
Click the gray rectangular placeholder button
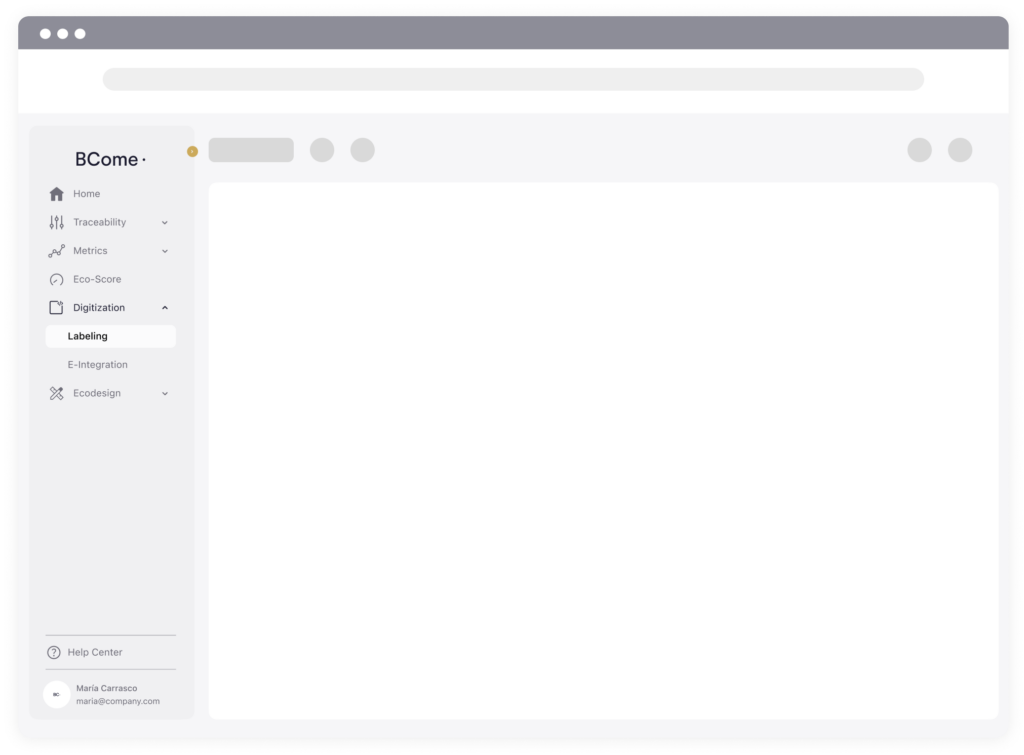coord(251,150)
